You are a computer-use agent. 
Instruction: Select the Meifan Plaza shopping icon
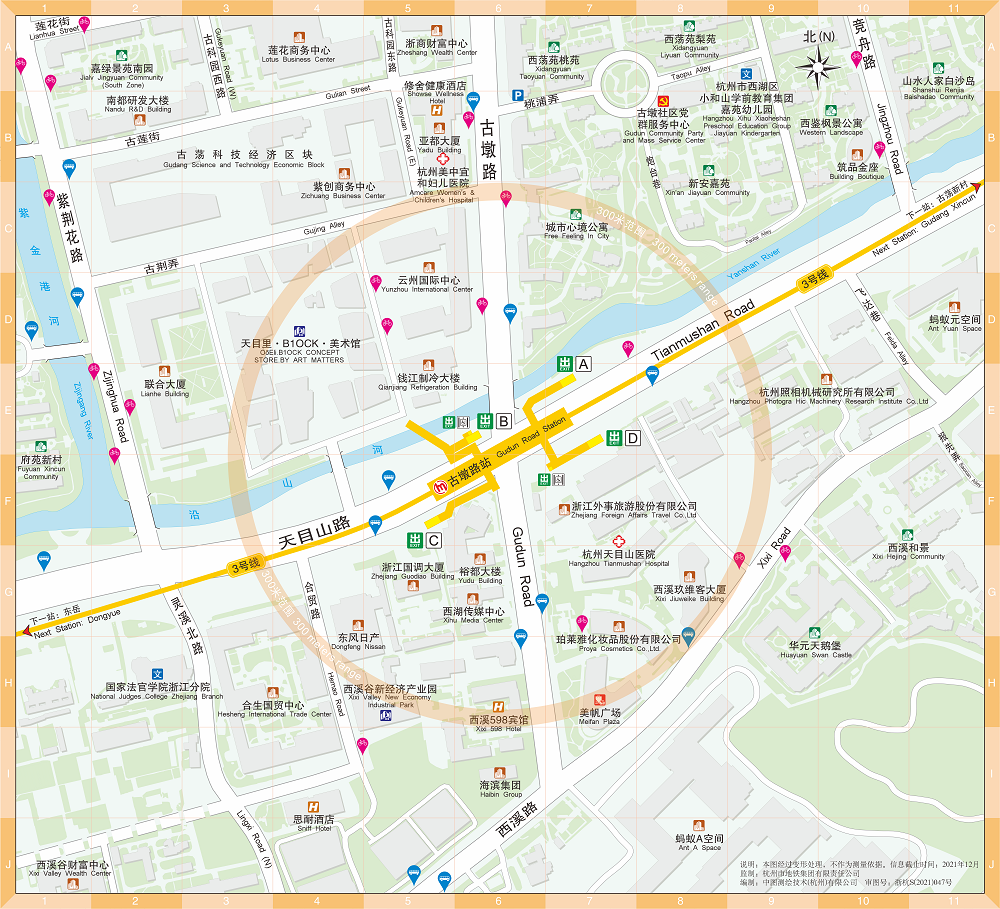click(x=600, y=699)
